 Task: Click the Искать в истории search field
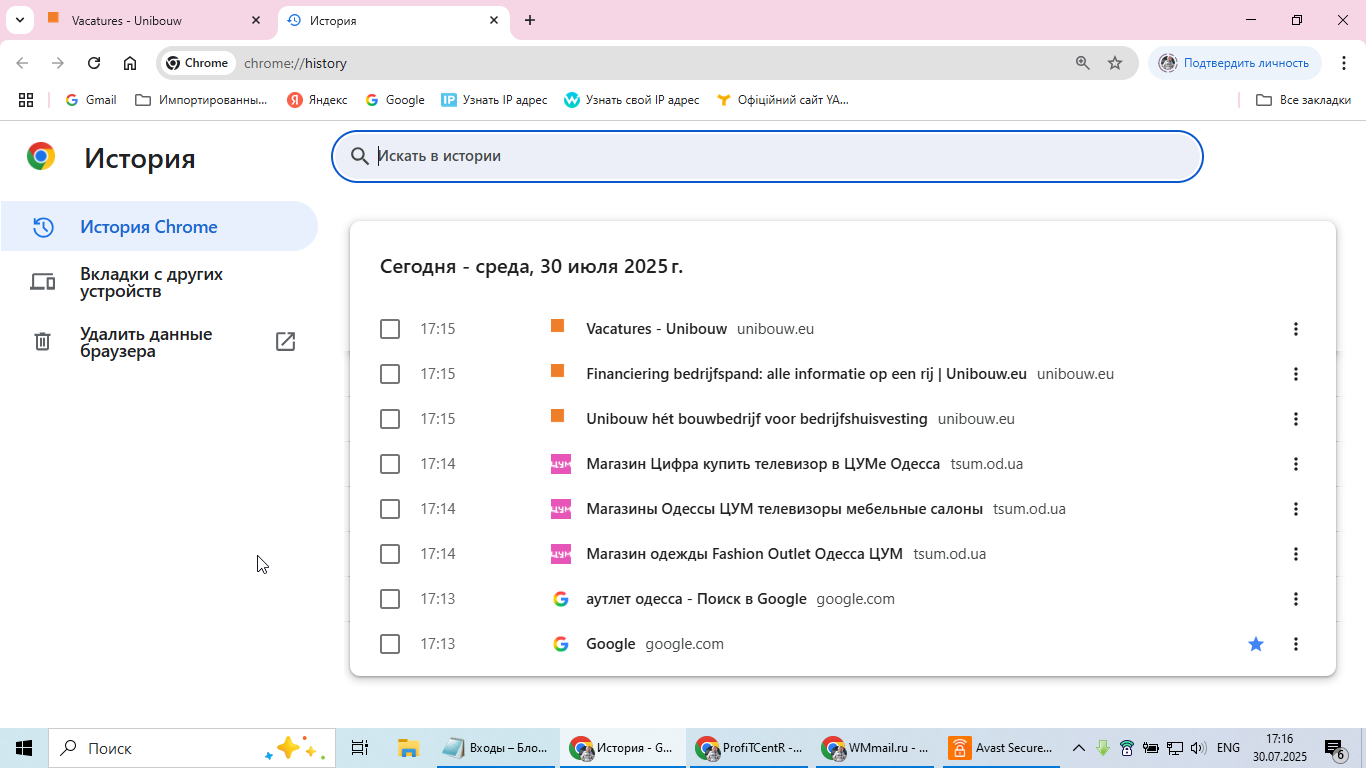[x=767, y=156]
